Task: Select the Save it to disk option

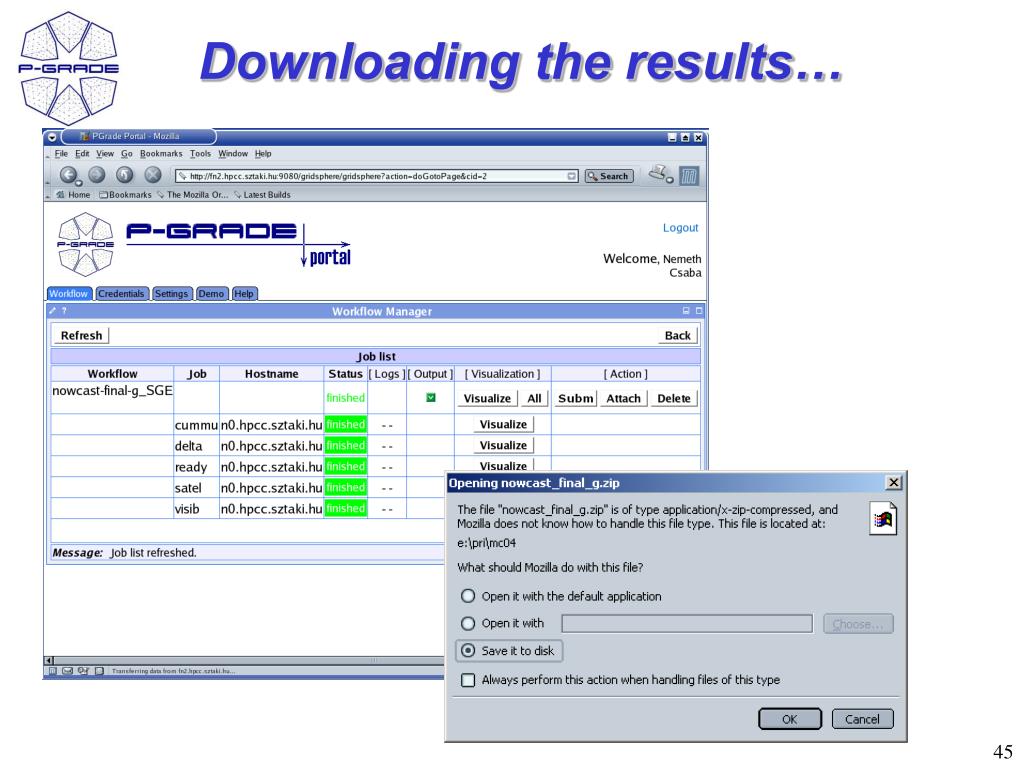Action: [x=468, y=650]
